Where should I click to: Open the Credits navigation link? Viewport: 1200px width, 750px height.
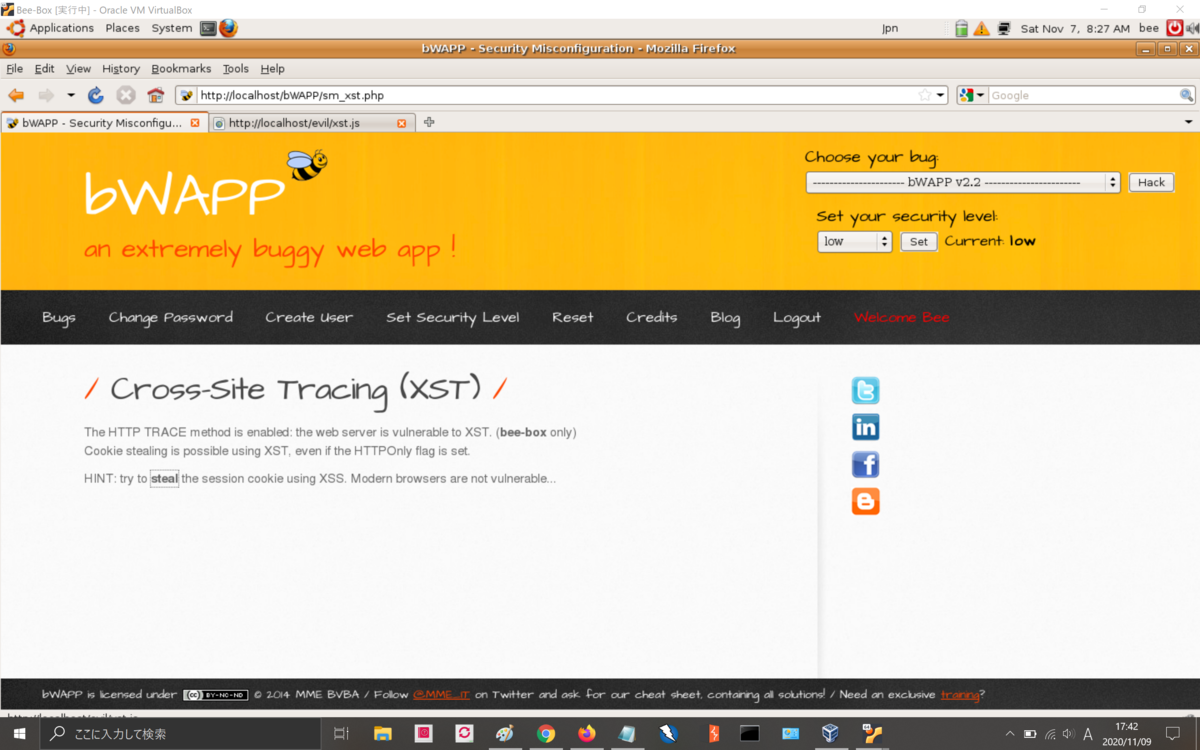coord(652,317)
